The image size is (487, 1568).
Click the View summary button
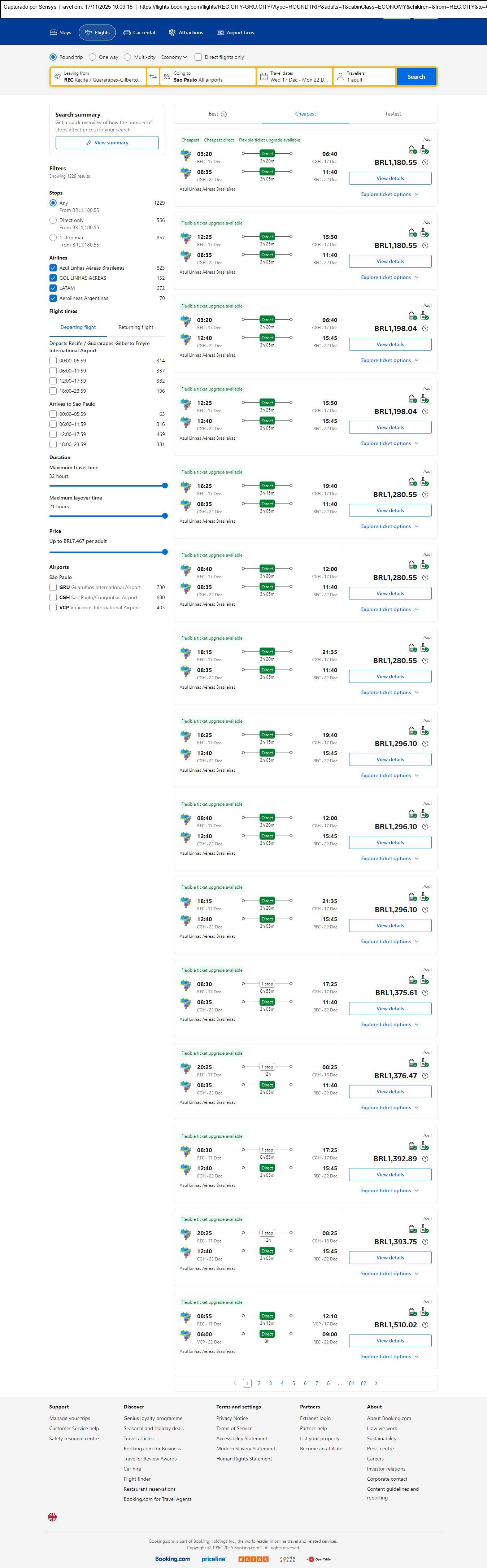107,143
